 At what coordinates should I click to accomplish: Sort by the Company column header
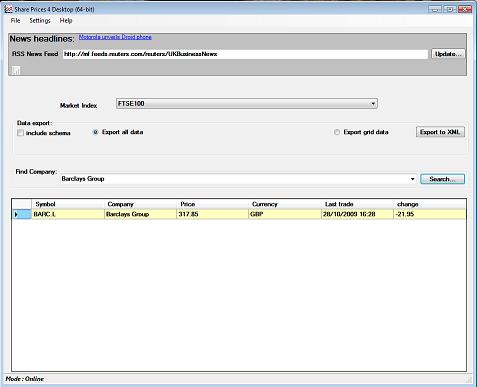click(140, 204)
